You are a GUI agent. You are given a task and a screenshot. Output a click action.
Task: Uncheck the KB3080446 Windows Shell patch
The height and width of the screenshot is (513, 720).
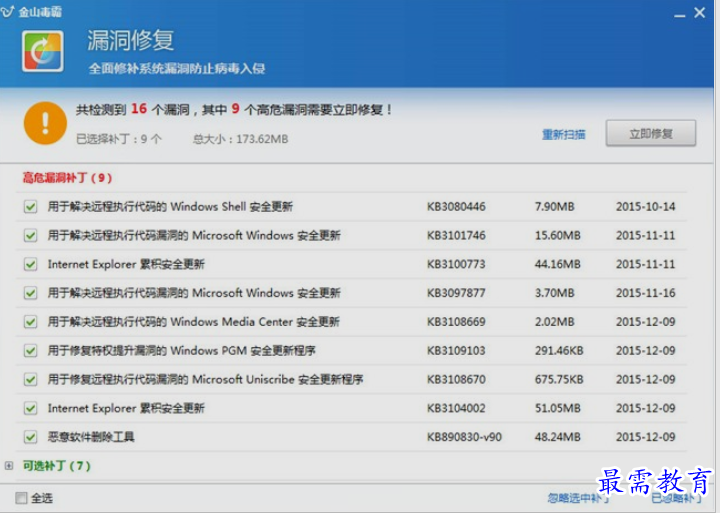coord(31,207)
